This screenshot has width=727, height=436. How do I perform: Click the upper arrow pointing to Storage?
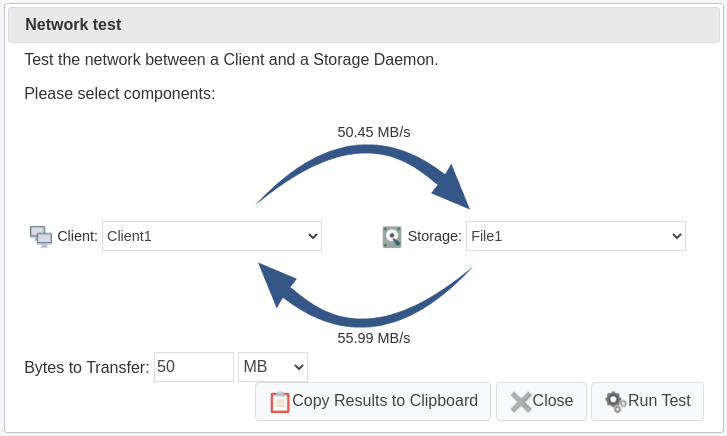click(x=364, y=176)
